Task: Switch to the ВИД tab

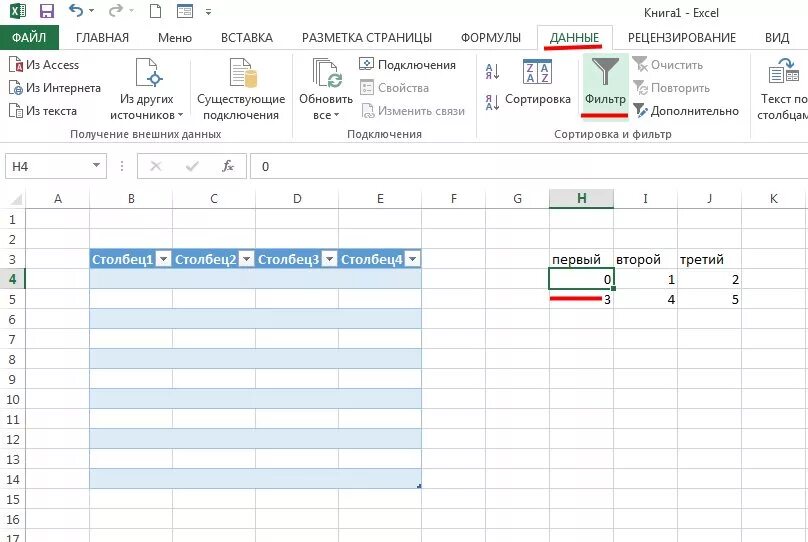Action: click(x=777, y=38)
